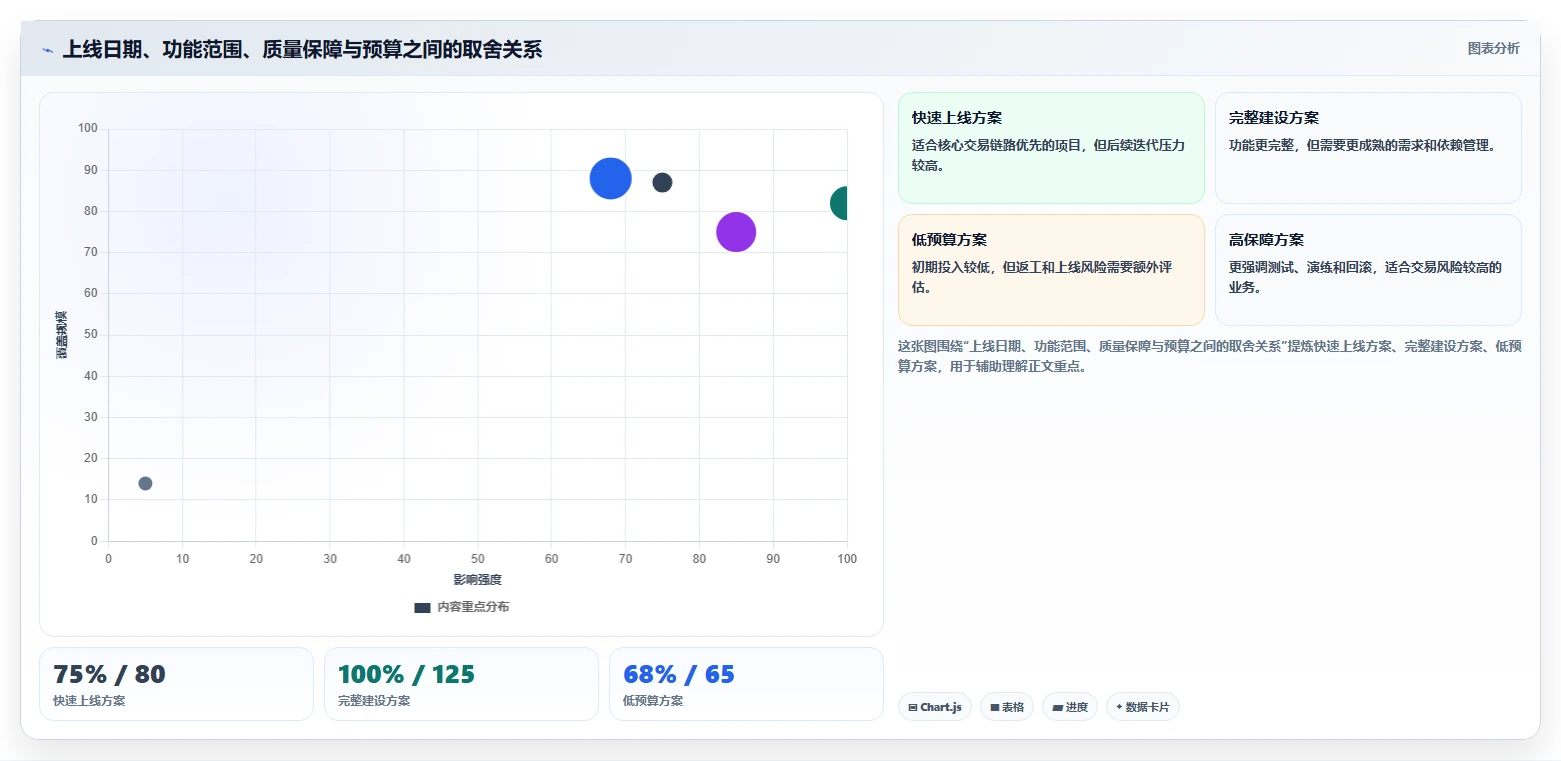The image size is (1561, 761).
Task: Click the 100% / 125 stat card
Action: coord(461,684)
